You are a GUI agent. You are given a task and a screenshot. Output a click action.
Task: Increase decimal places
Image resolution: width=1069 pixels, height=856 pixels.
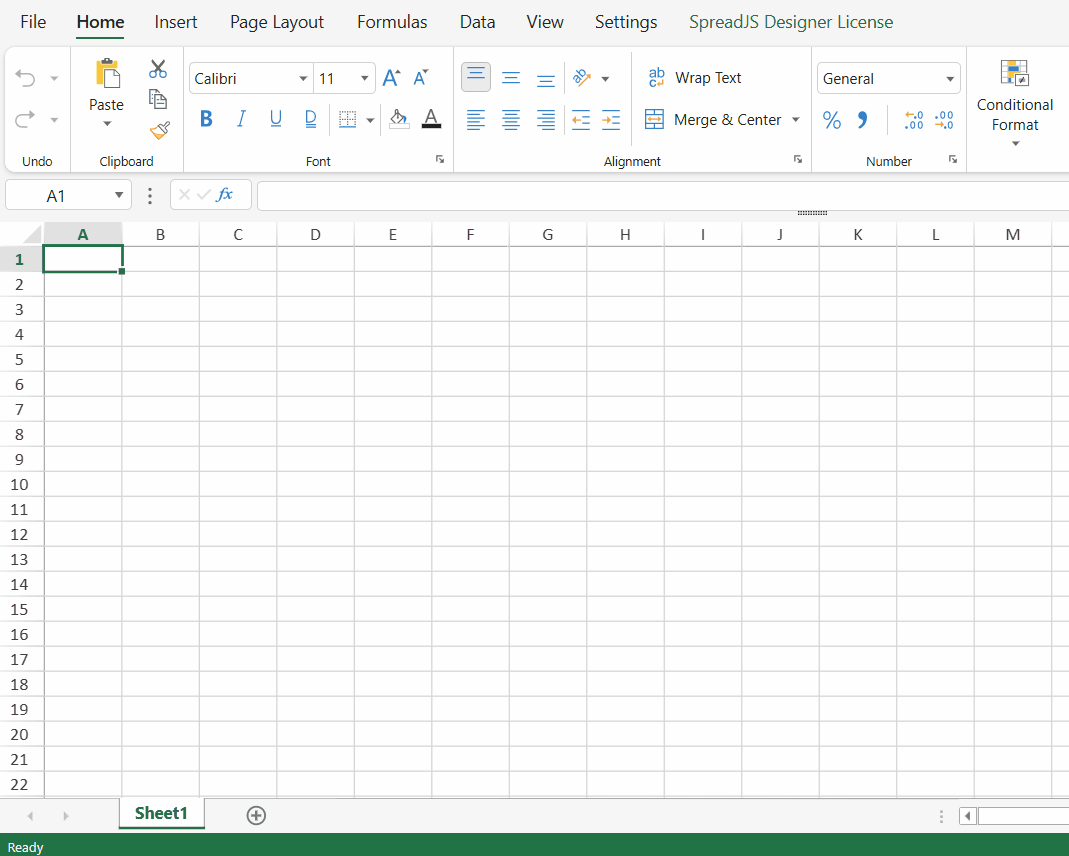tap(914, 120)
